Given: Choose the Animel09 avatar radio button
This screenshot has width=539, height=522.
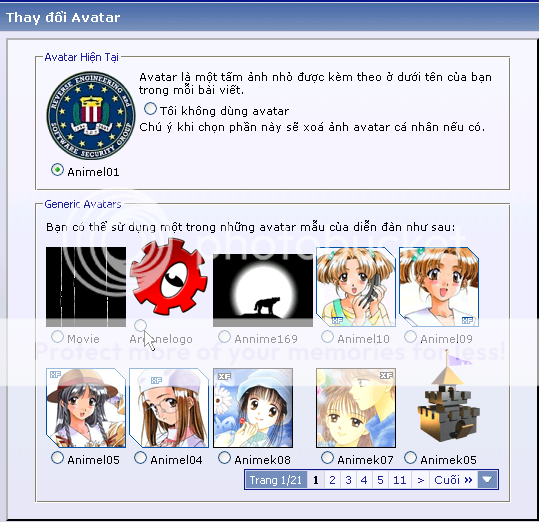Looking at the screenshot, I should [410, 337].
